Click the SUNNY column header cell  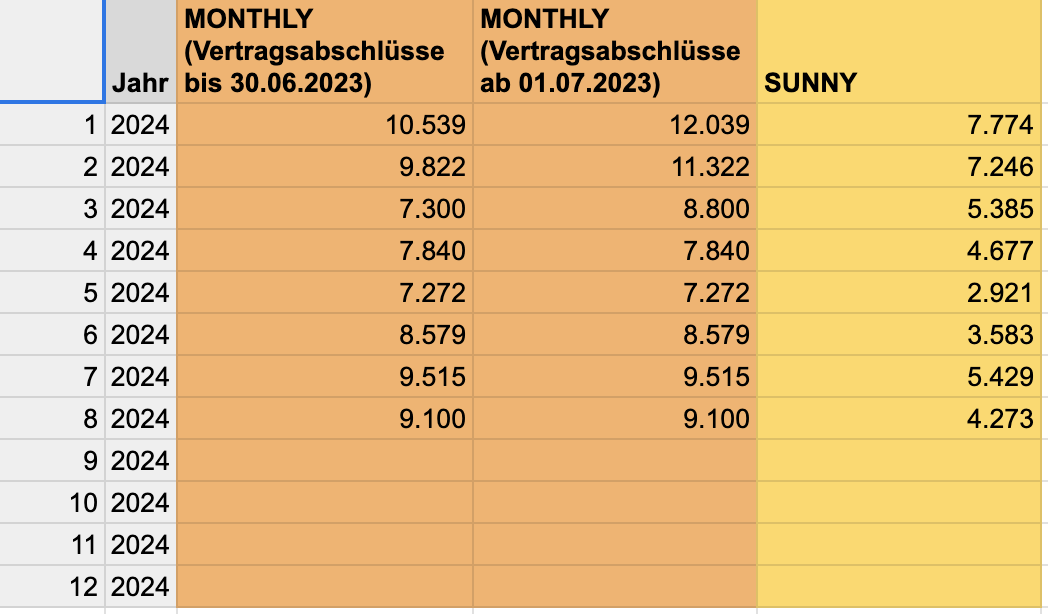click(900, 51)
